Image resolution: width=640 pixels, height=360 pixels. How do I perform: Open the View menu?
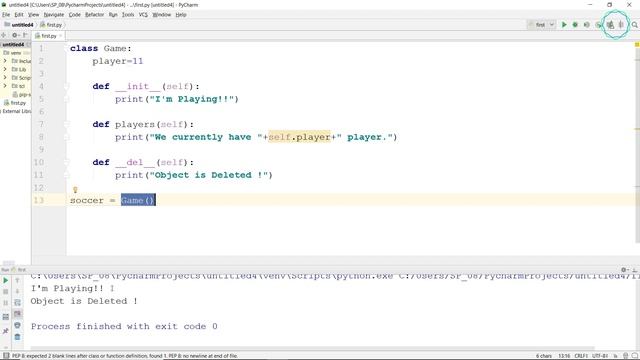pyautogui.click(x=33, y=15)
